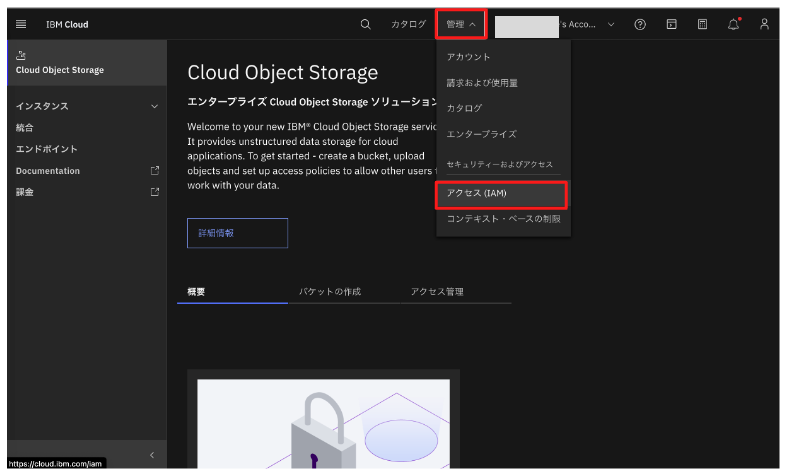Open the cost estimator calculator icon

[x=702, y=24]
